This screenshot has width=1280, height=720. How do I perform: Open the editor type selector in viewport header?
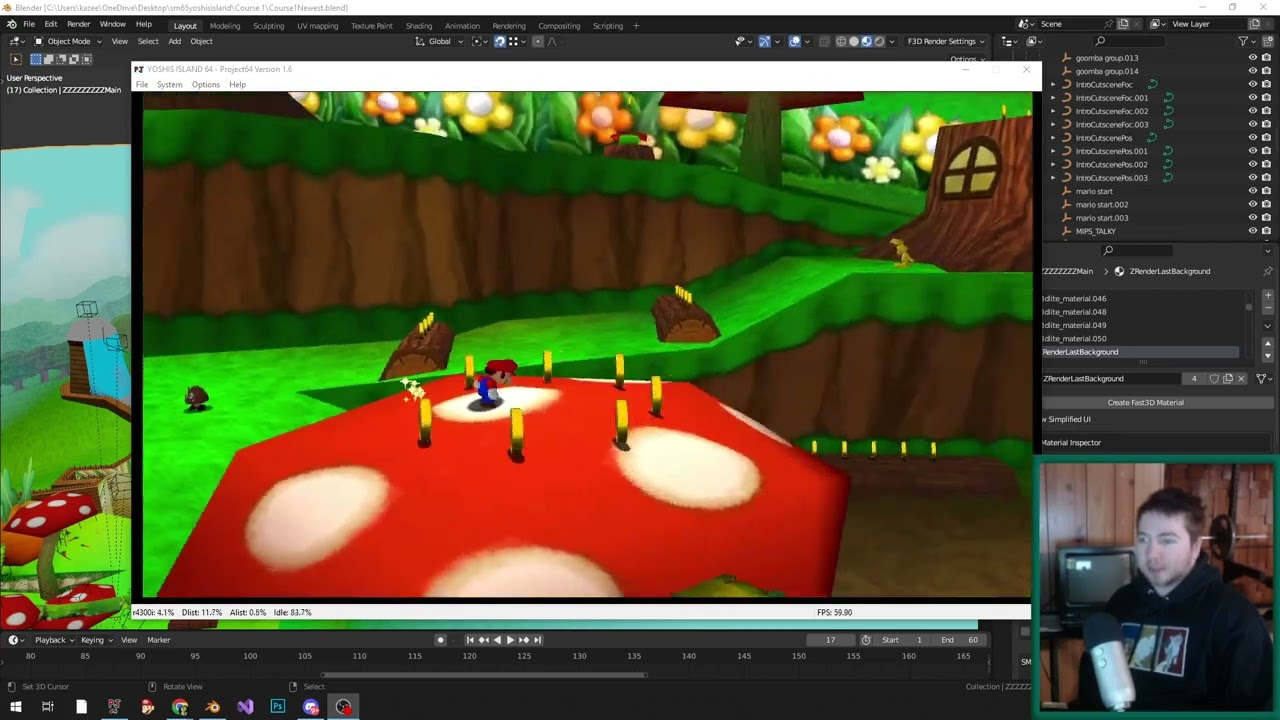pyautogui.click(x=17, y=41)
